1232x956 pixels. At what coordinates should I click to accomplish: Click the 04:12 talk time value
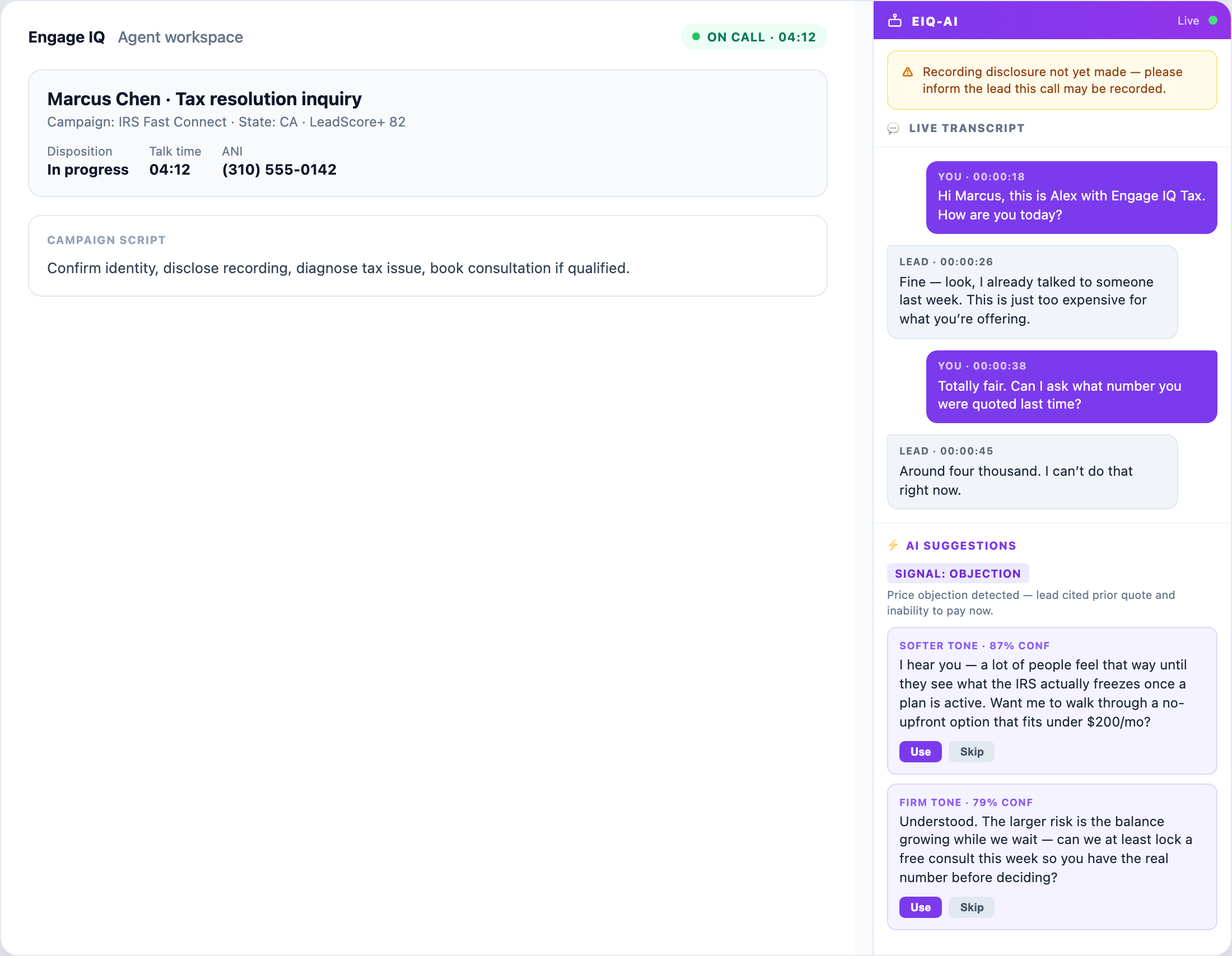click(x=170, y=170)
